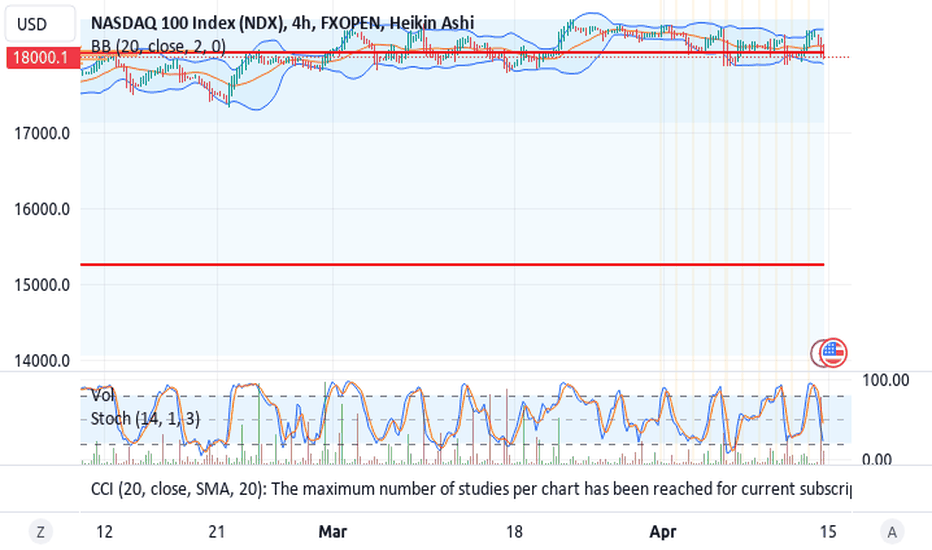The height and width of the screenshot is (550, 932).
Task: Toggle the Z timezone button
Action: coord(40,531)
